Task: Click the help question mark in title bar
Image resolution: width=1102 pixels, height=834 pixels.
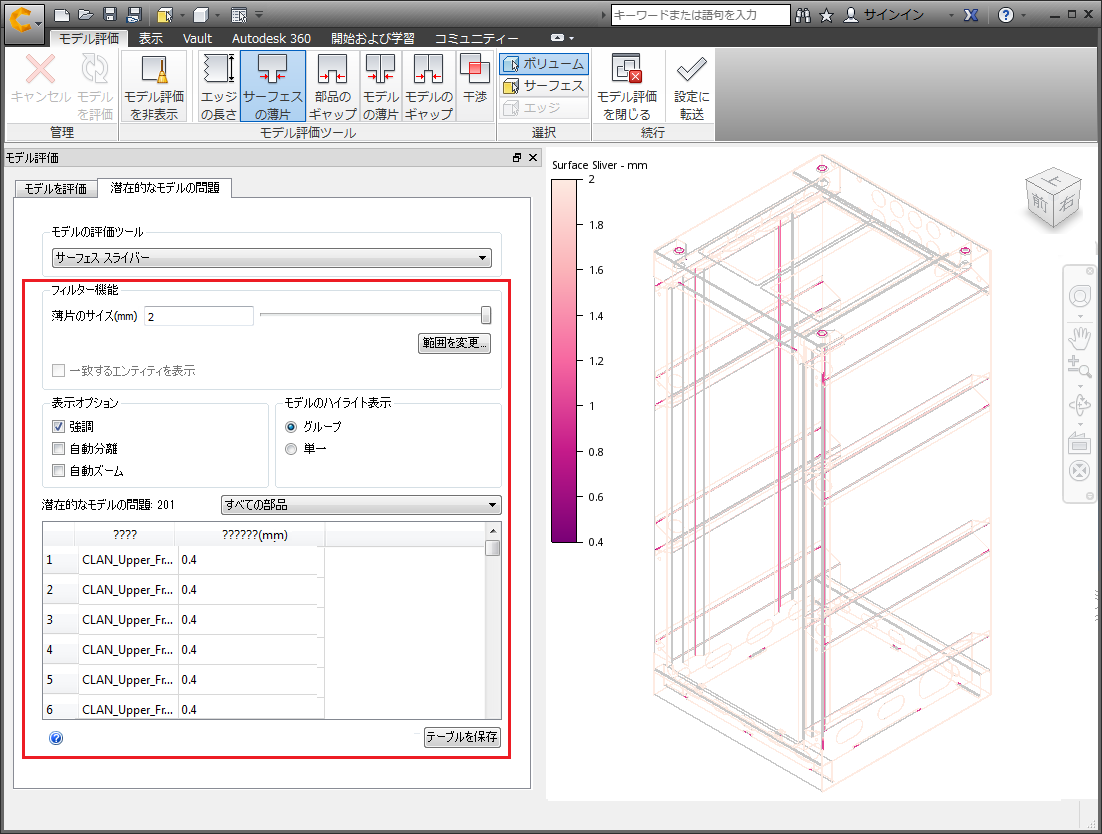Action: (x=1006, y=15)
